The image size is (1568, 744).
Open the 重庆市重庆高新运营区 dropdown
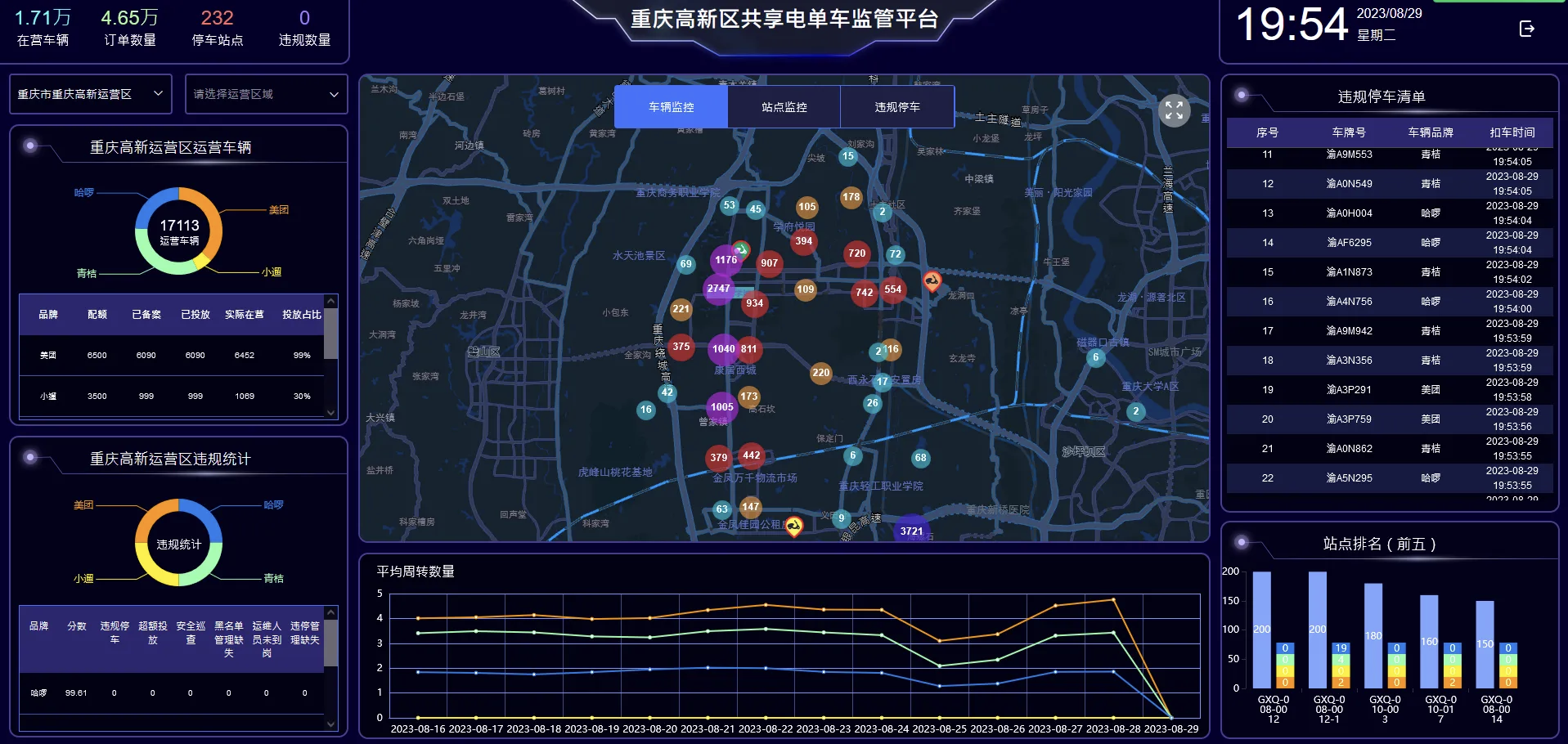pos(90,94)
